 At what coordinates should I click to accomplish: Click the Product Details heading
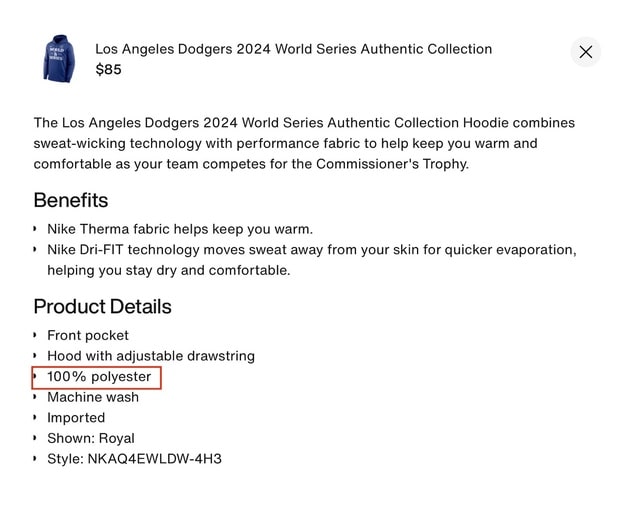coord(102,306)
